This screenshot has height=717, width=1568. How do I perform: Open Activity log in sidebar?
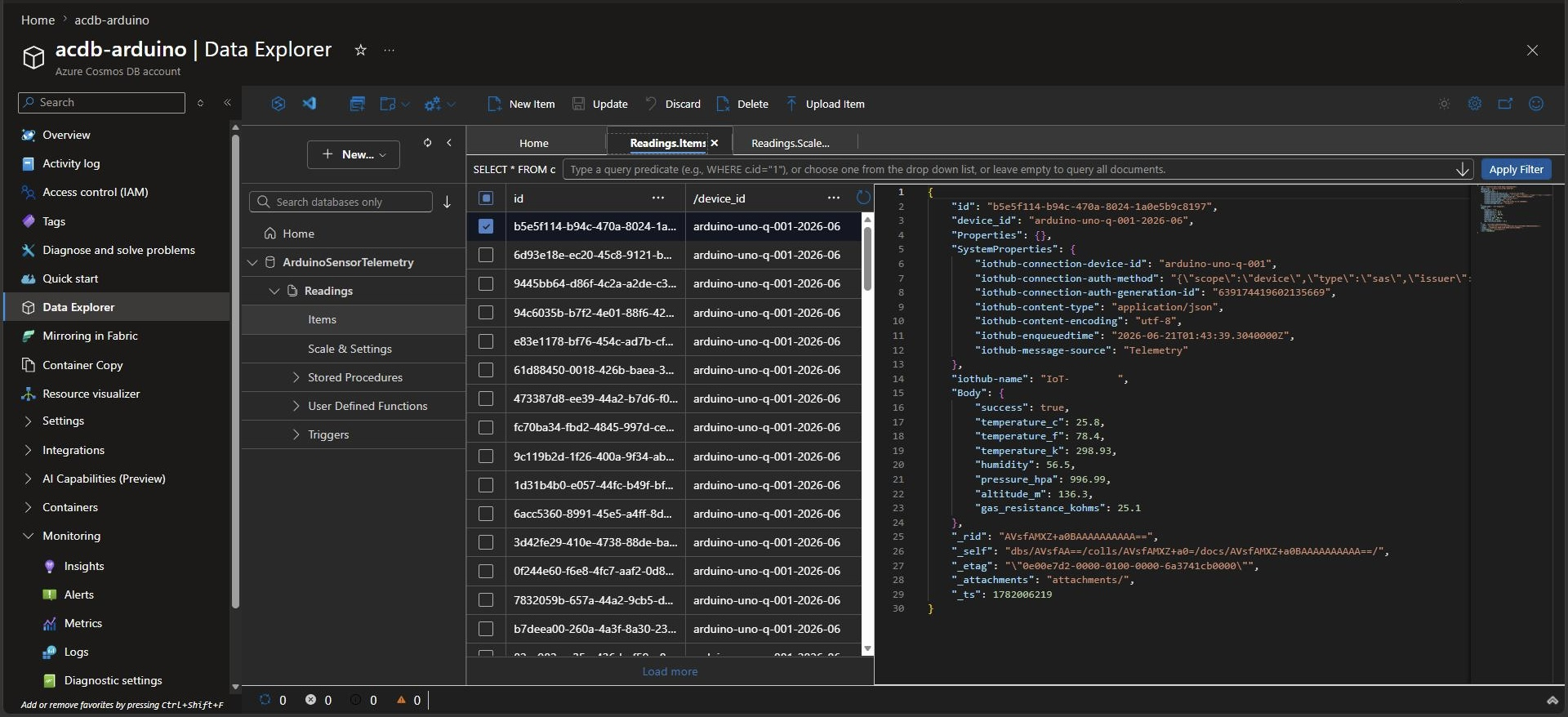click(71, 163)
